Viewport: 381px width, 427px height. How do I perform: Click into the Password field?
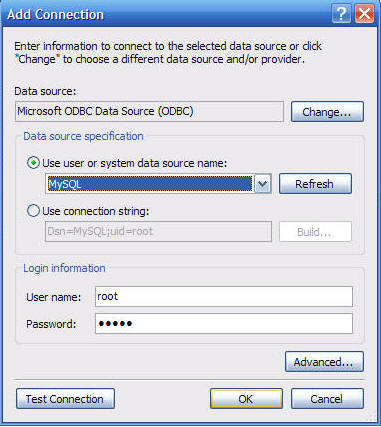click(224, 323)
